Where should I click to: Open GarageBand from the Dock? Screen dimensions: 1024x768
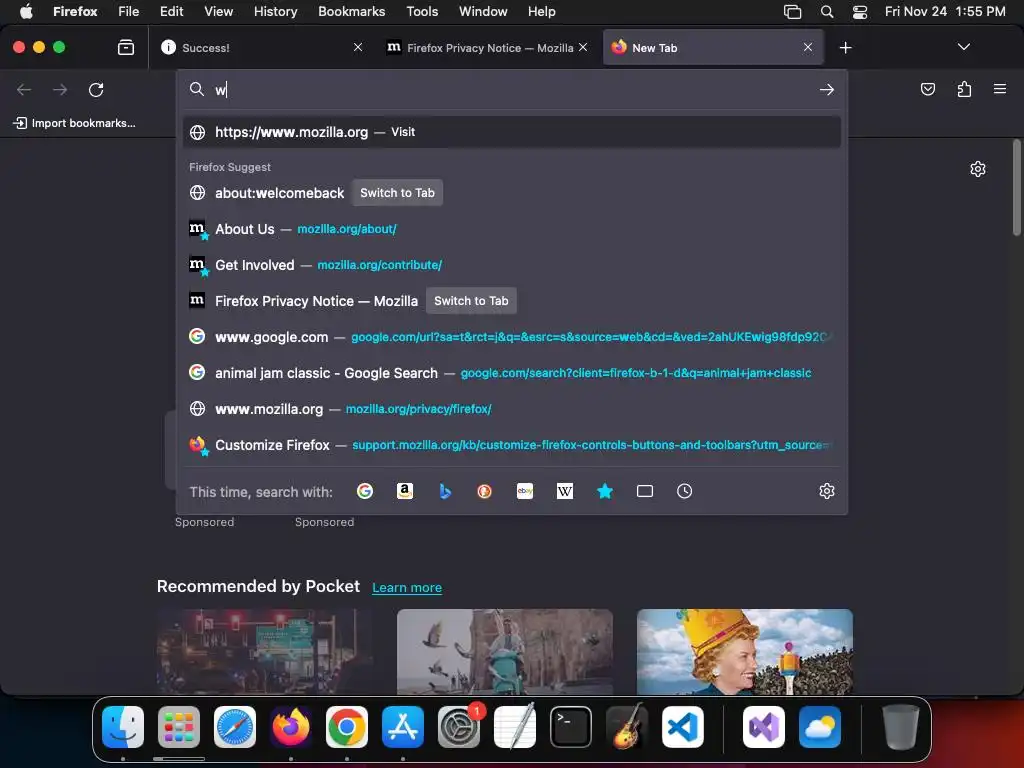pyautogui.click(x=627, y=727)
